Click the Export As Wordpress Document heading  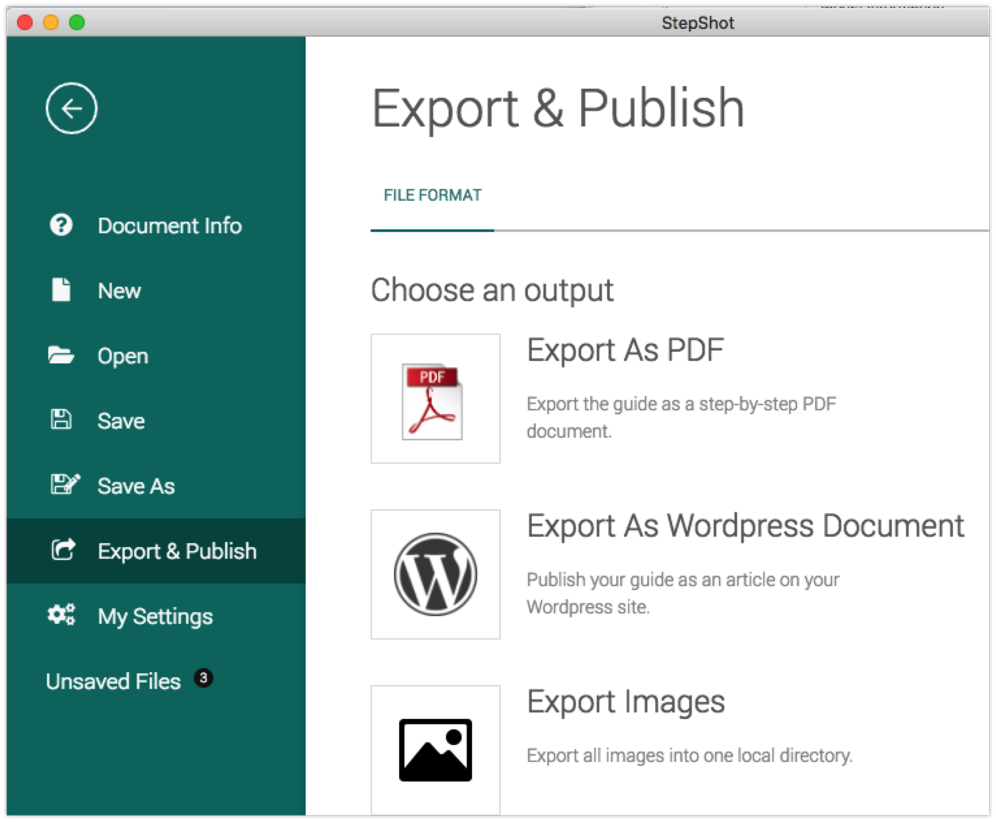(745, 526)
